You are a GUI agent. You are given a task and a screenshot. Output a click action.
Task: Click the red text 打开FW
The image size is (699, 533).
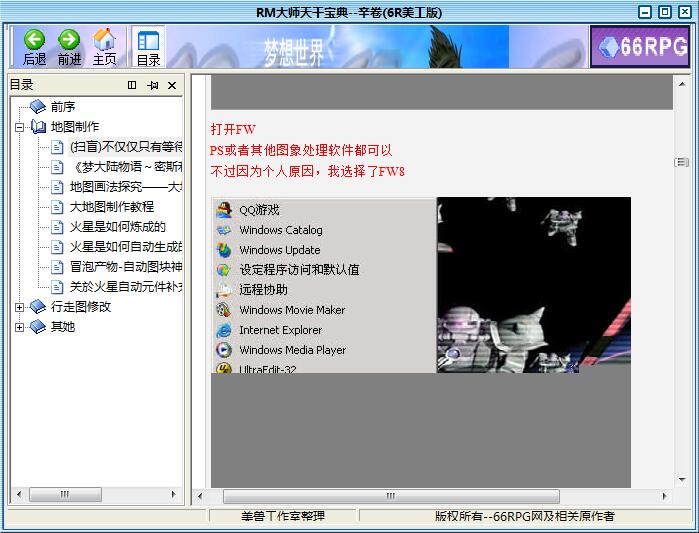(233, 130)
